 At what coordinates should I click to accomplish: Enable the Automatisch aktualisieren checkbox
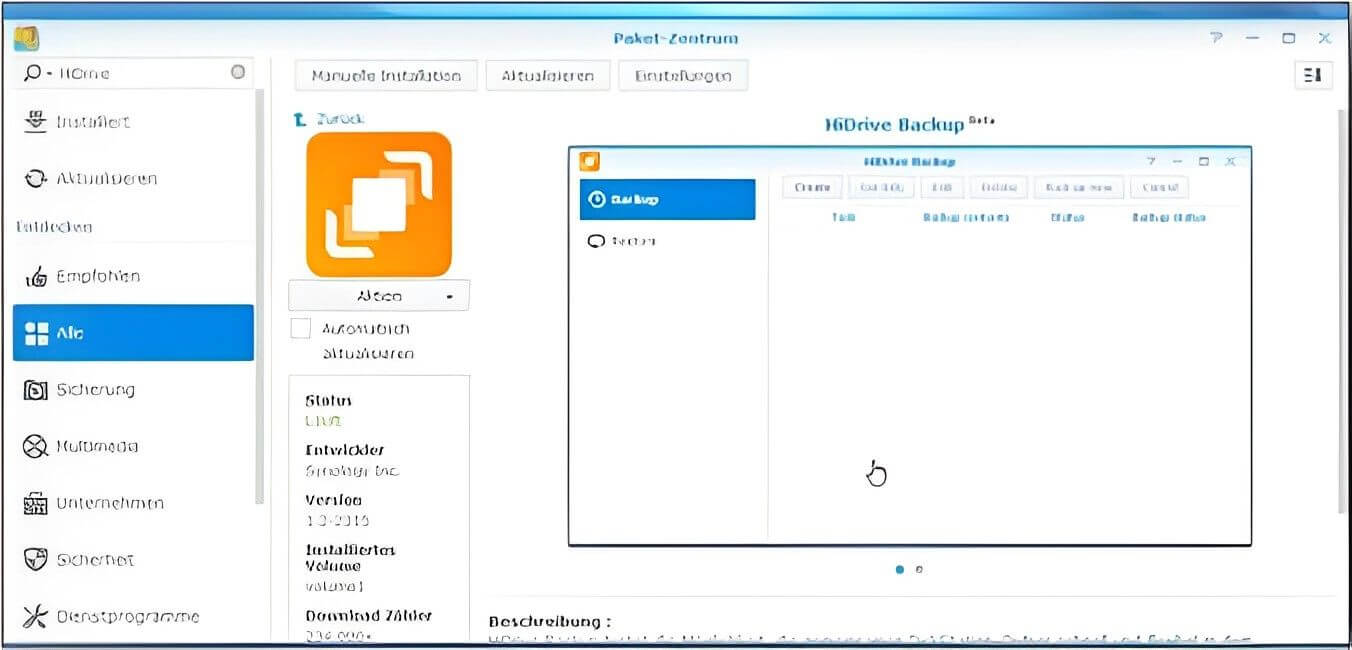pos(300,328)
